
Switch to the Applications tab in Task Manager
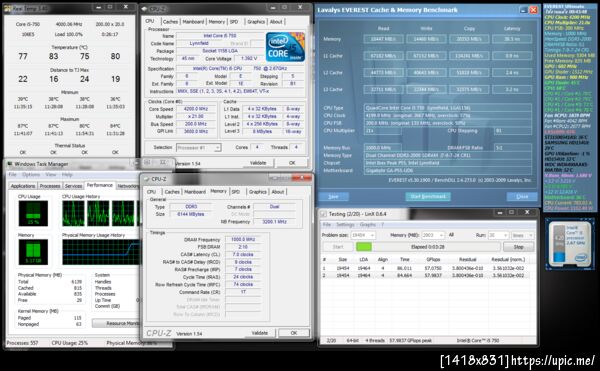point(23,186)
